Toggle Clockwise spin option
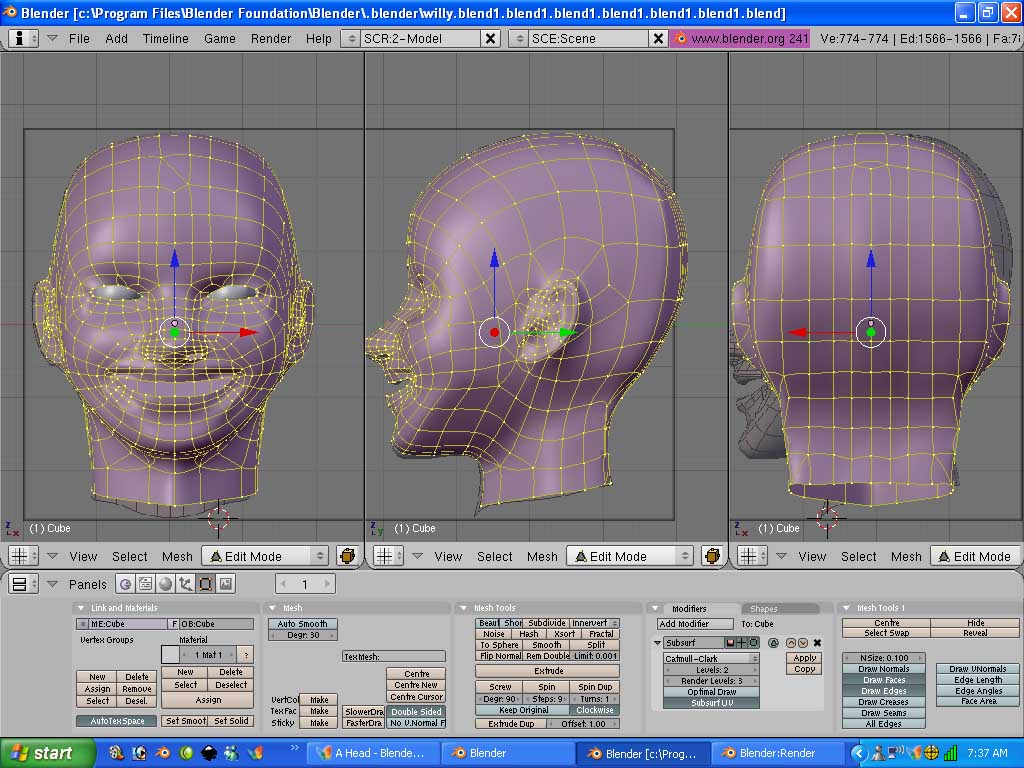 pos(594,710)
